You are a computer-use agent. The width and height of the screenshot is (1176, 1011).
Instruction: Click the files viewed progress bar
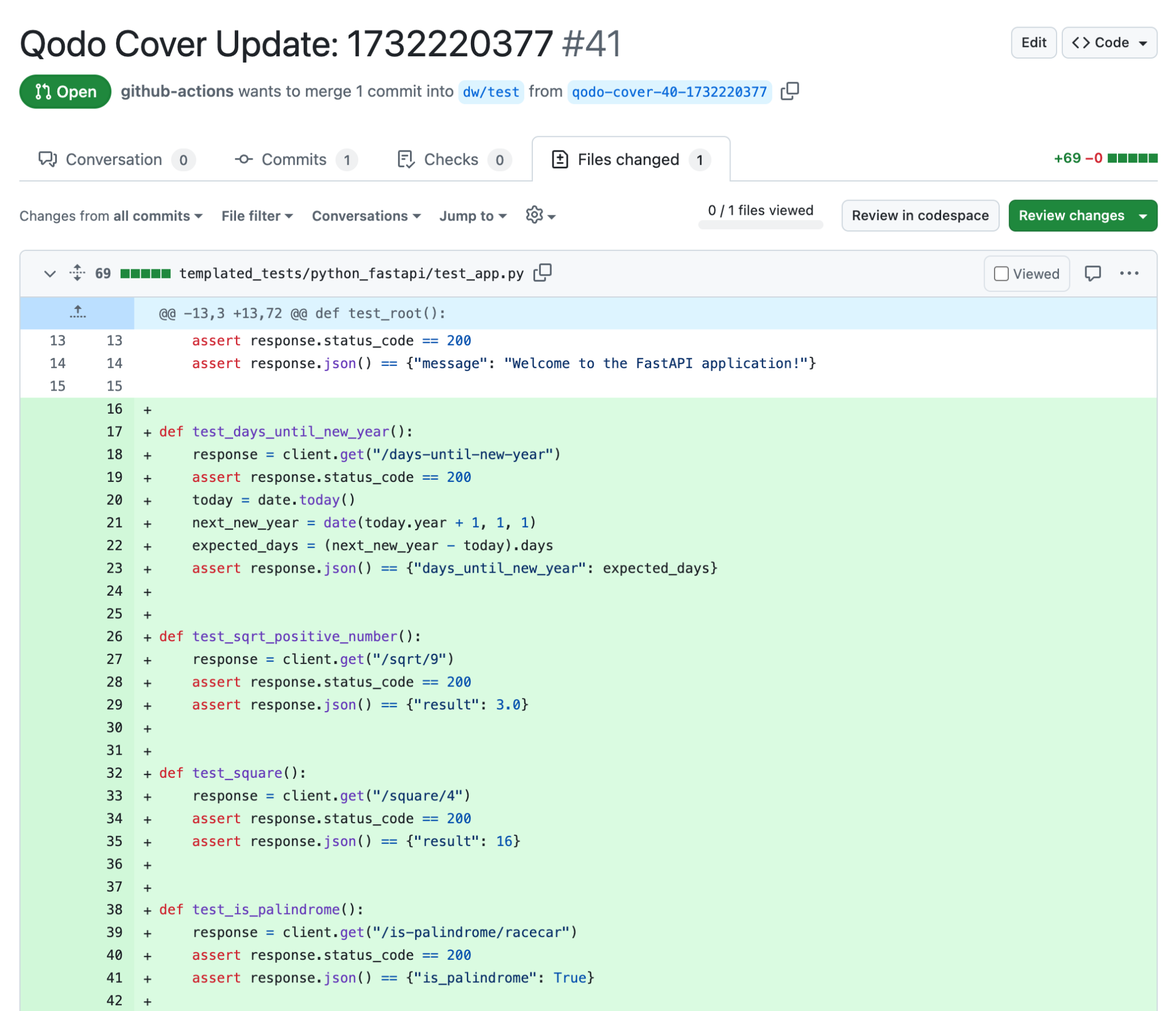760,224
